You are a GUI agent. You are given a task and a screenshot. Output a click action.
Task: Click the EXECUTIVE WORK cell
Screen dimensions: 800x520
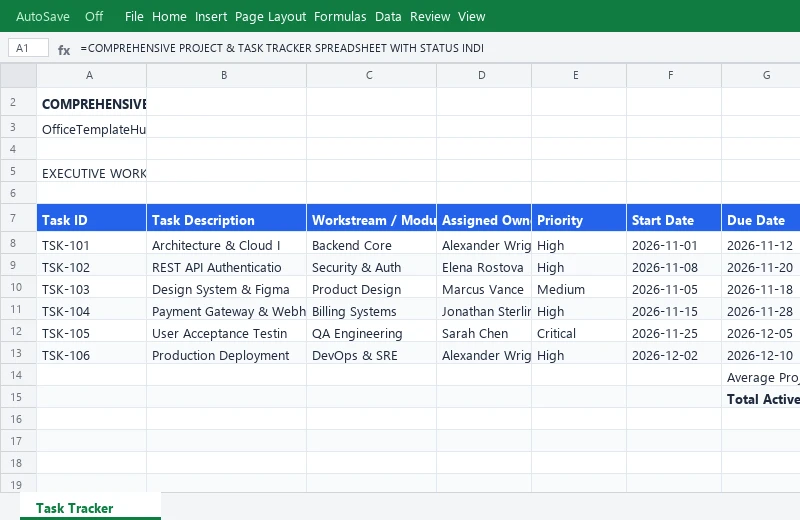91,171
